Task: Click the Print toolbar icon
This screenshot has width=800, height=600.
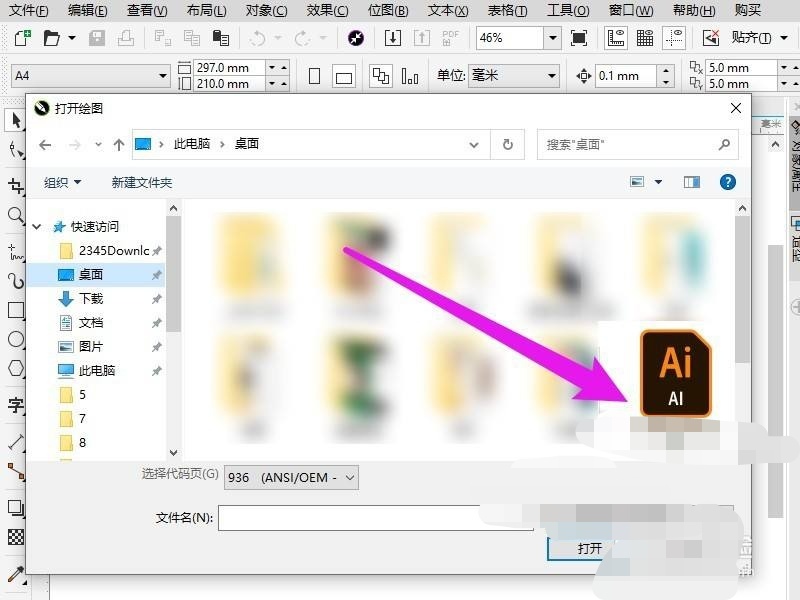Action: [126, 38]
